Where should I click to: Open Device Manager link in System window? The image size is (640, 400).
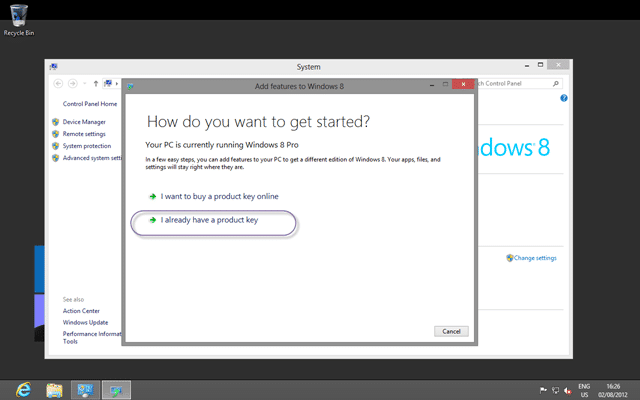[84, 122]
